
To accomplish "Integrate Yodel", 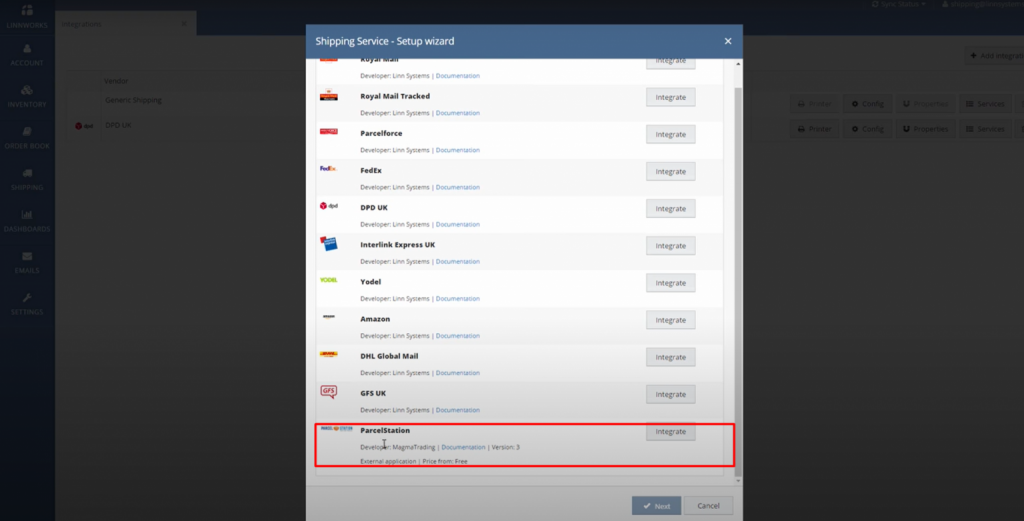I will coord(671,283).
